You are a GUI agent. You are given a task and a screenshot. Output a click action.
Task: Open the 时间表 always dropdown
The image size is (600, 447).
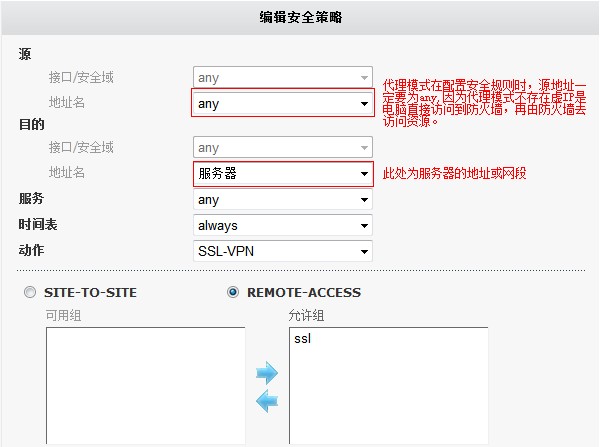tap(283, 225)
